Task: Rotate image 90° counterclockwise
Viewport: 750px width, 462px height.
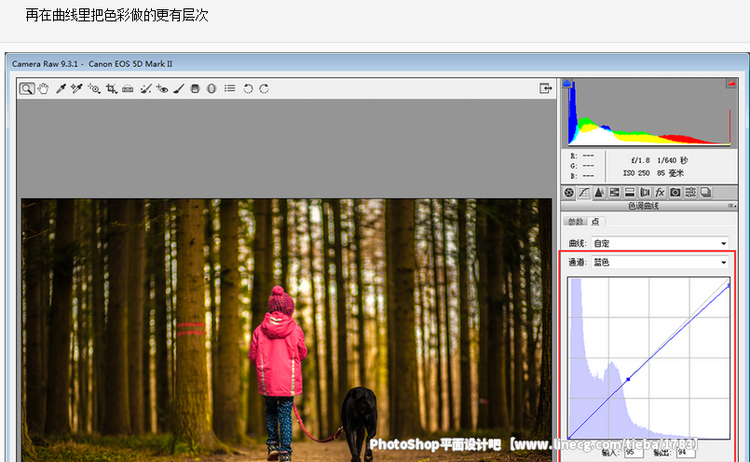Action: pyautogui.click(x=248, y=88)
